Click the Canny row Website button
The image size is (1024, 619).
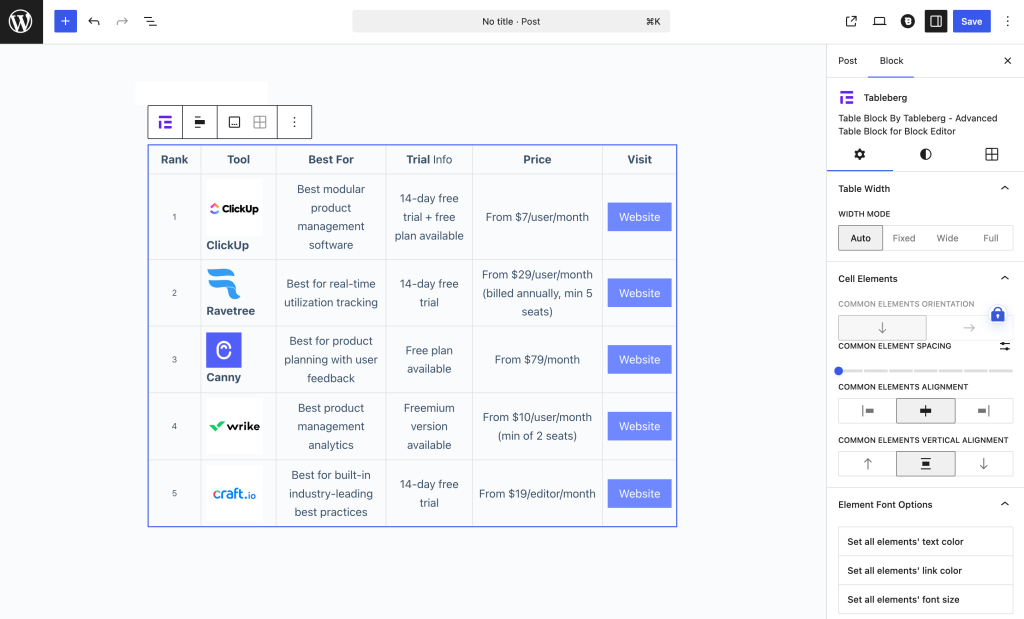point(639,360)
